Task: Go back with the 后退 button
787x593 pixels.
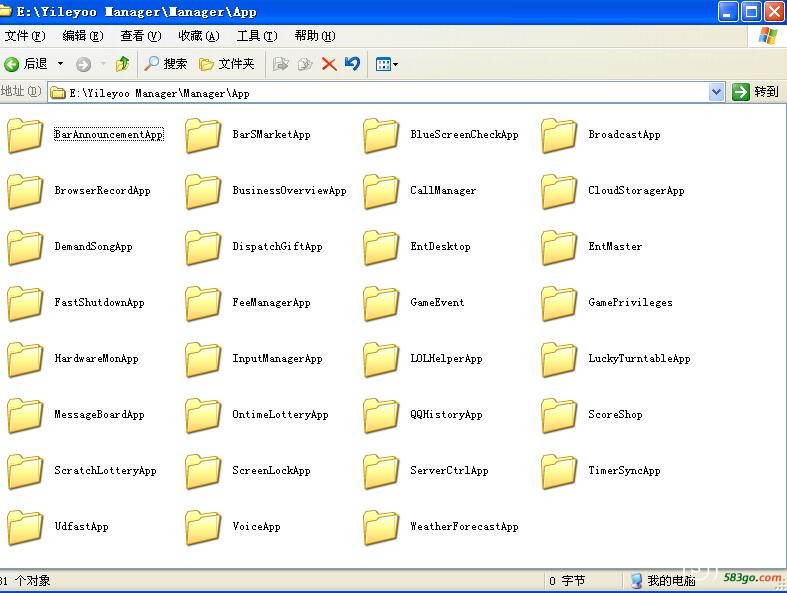Action: (26, 64)
